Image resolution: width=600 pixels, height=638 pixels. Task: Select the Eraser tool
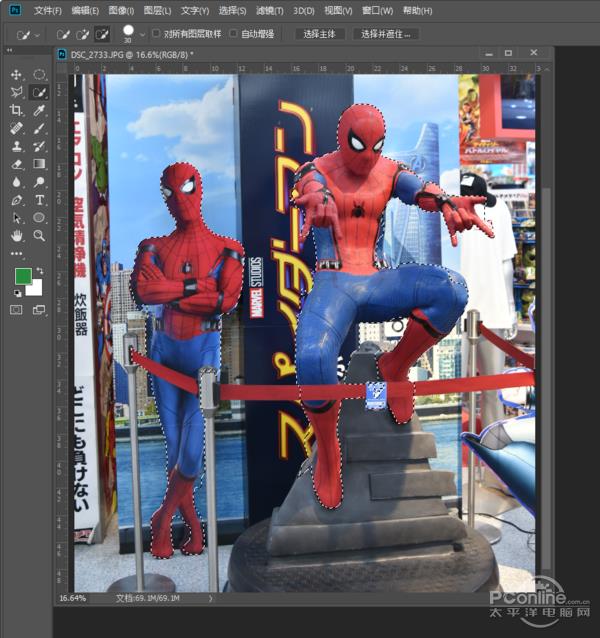pyautogui.click(x=16, y=164)
